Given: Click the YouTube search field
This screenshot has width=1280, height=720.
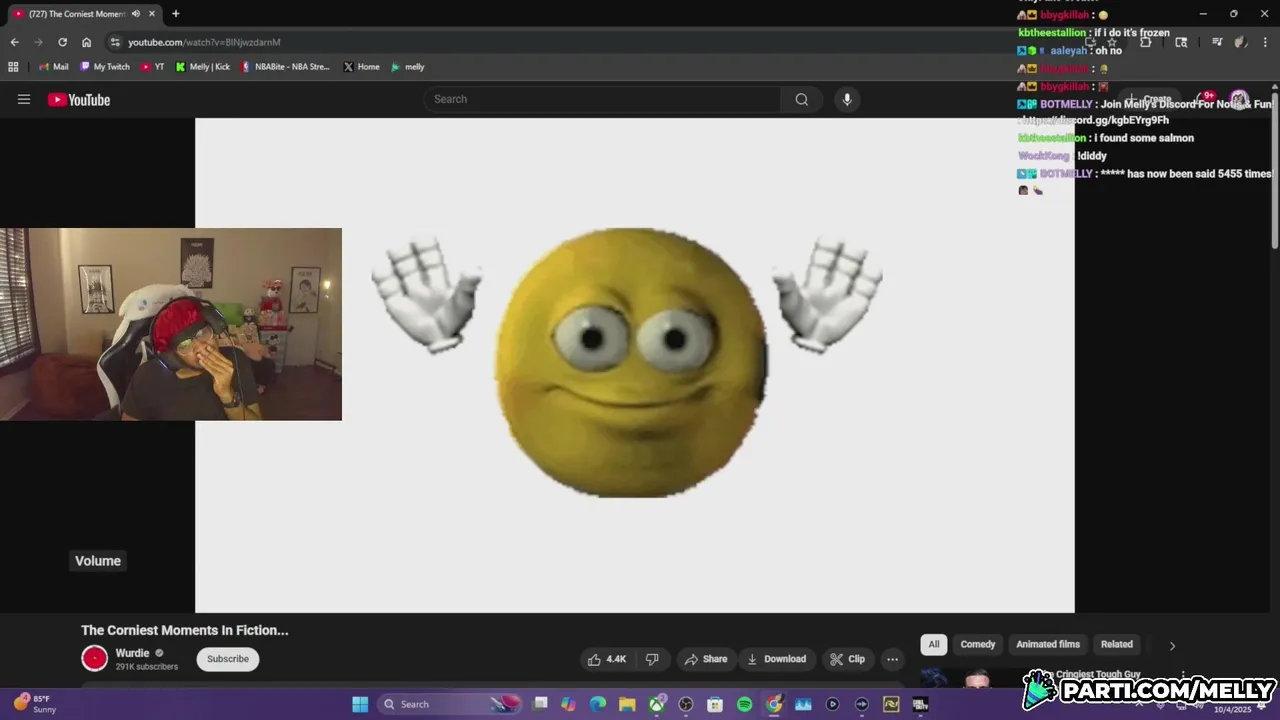Looking at the screenshot, I should coord(602,99).
